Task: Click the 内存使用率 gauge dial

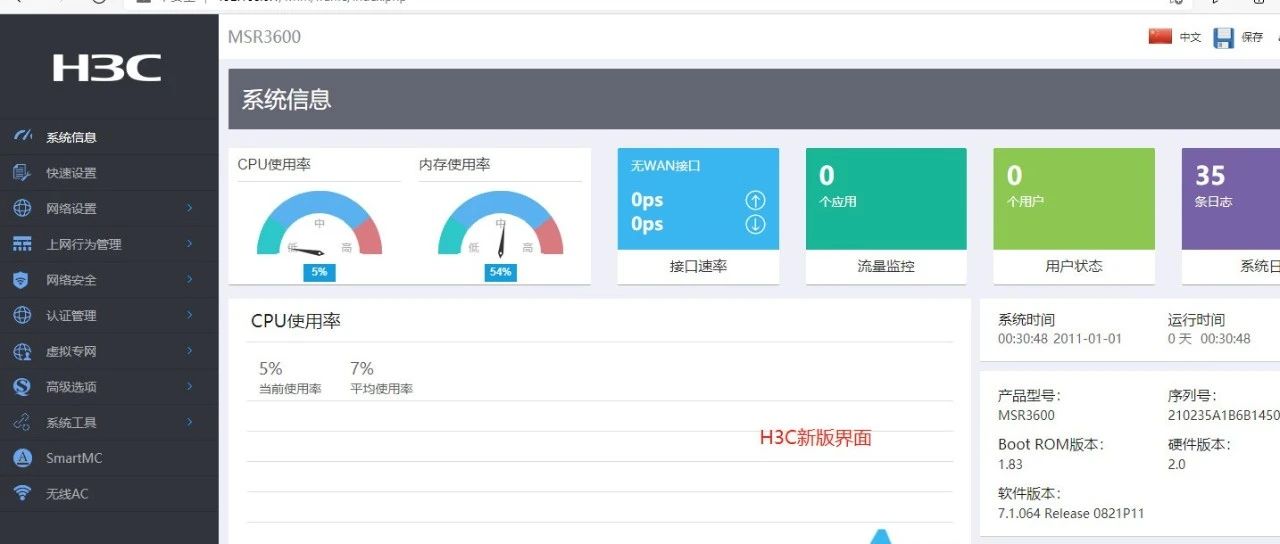Action: click(x=501, y=224)
